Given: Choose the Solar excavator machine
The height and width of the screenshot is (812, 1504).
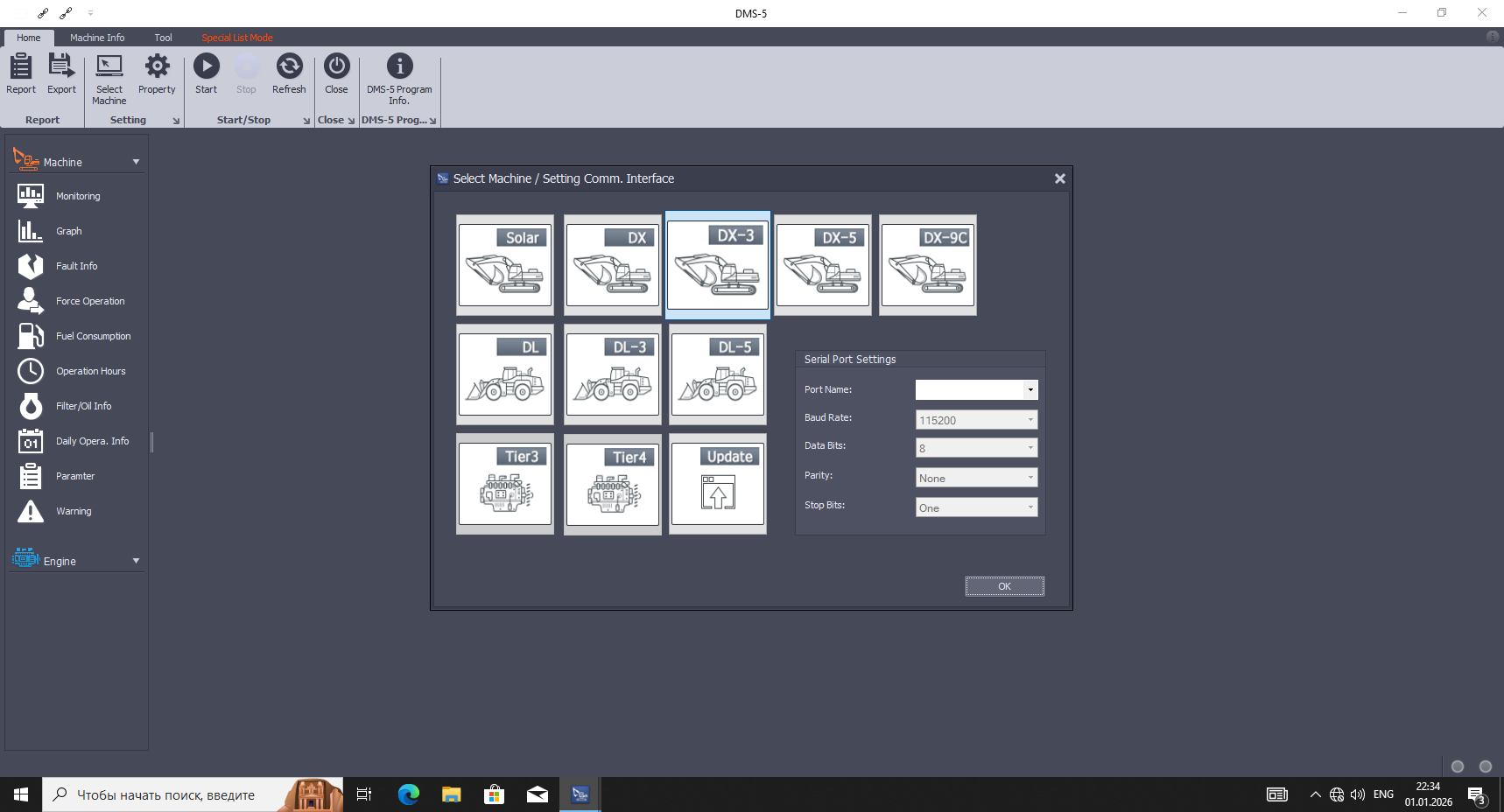Looking at the screenshot, I should point(505,265).
